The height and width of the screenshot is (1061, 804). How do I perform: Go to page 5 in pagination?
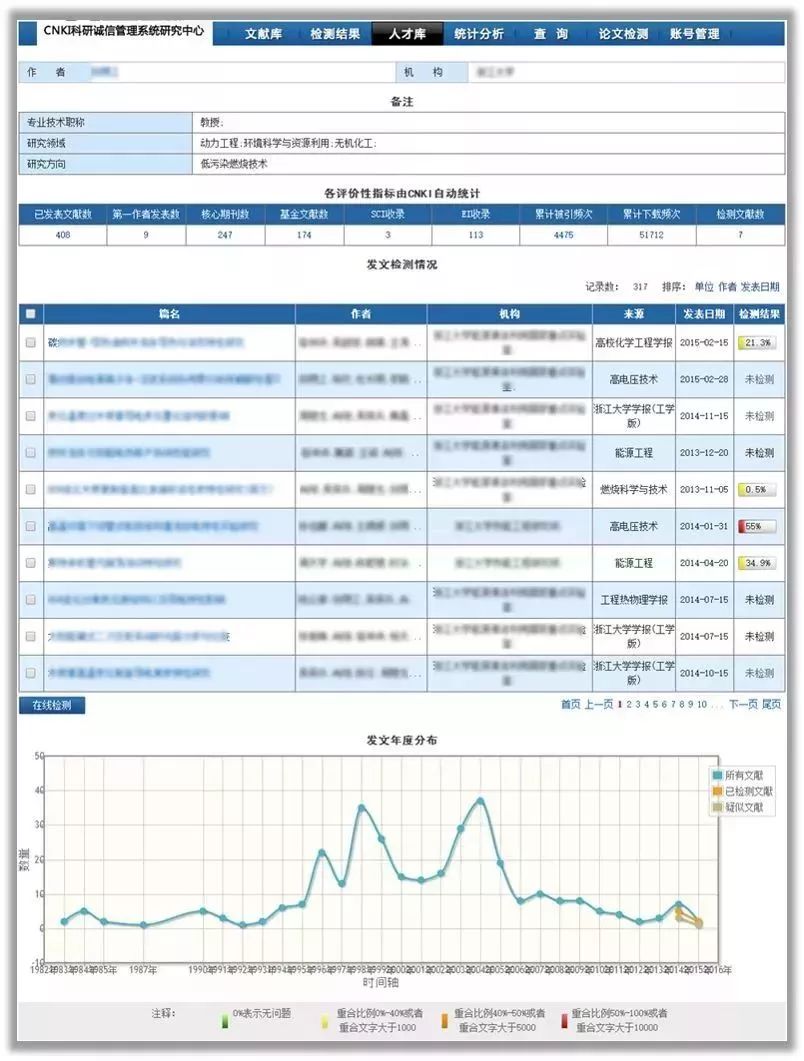(x=656, y=704)
